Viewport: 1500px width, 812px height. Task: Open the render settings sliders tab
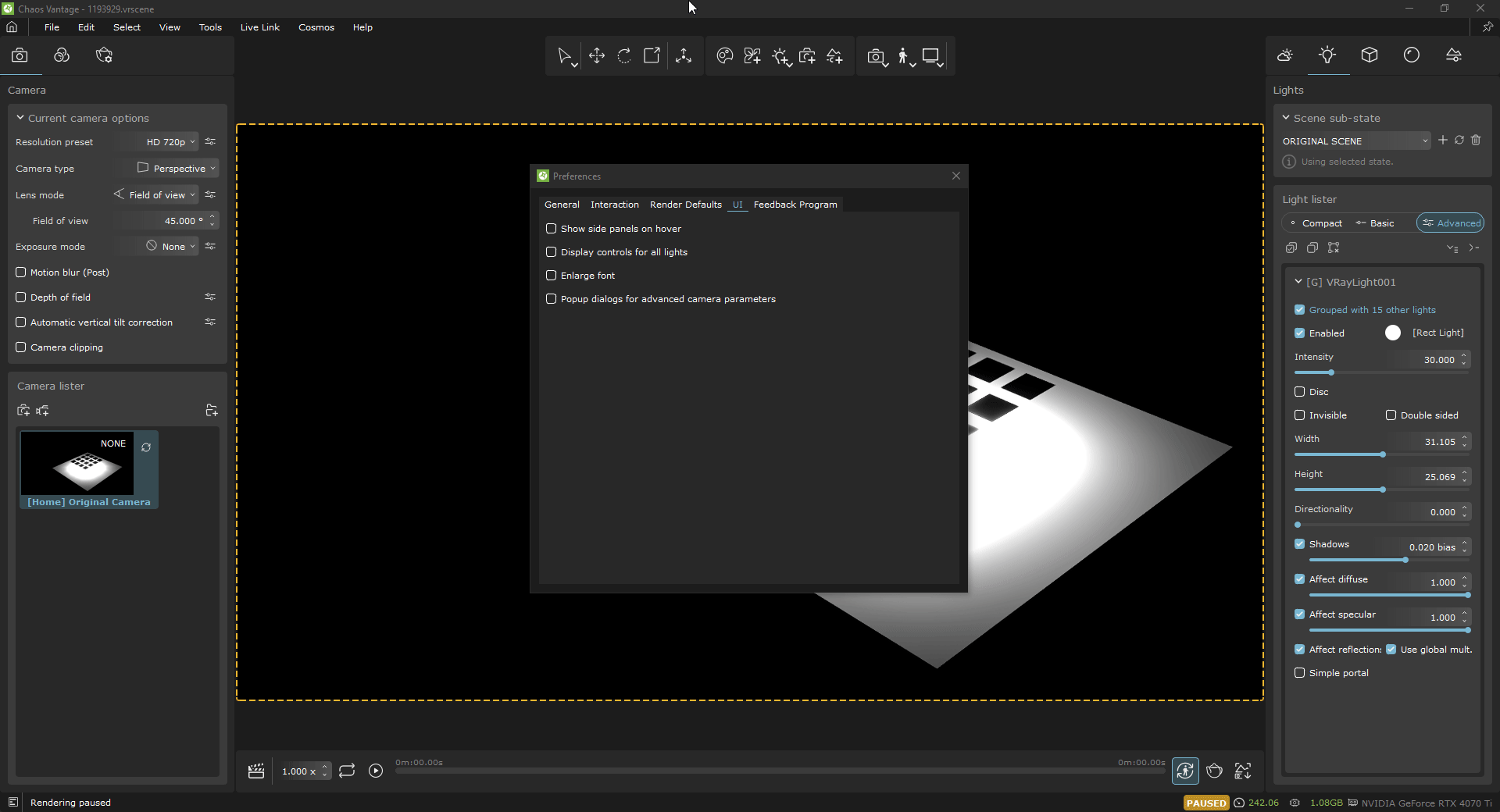point(1454,55)
